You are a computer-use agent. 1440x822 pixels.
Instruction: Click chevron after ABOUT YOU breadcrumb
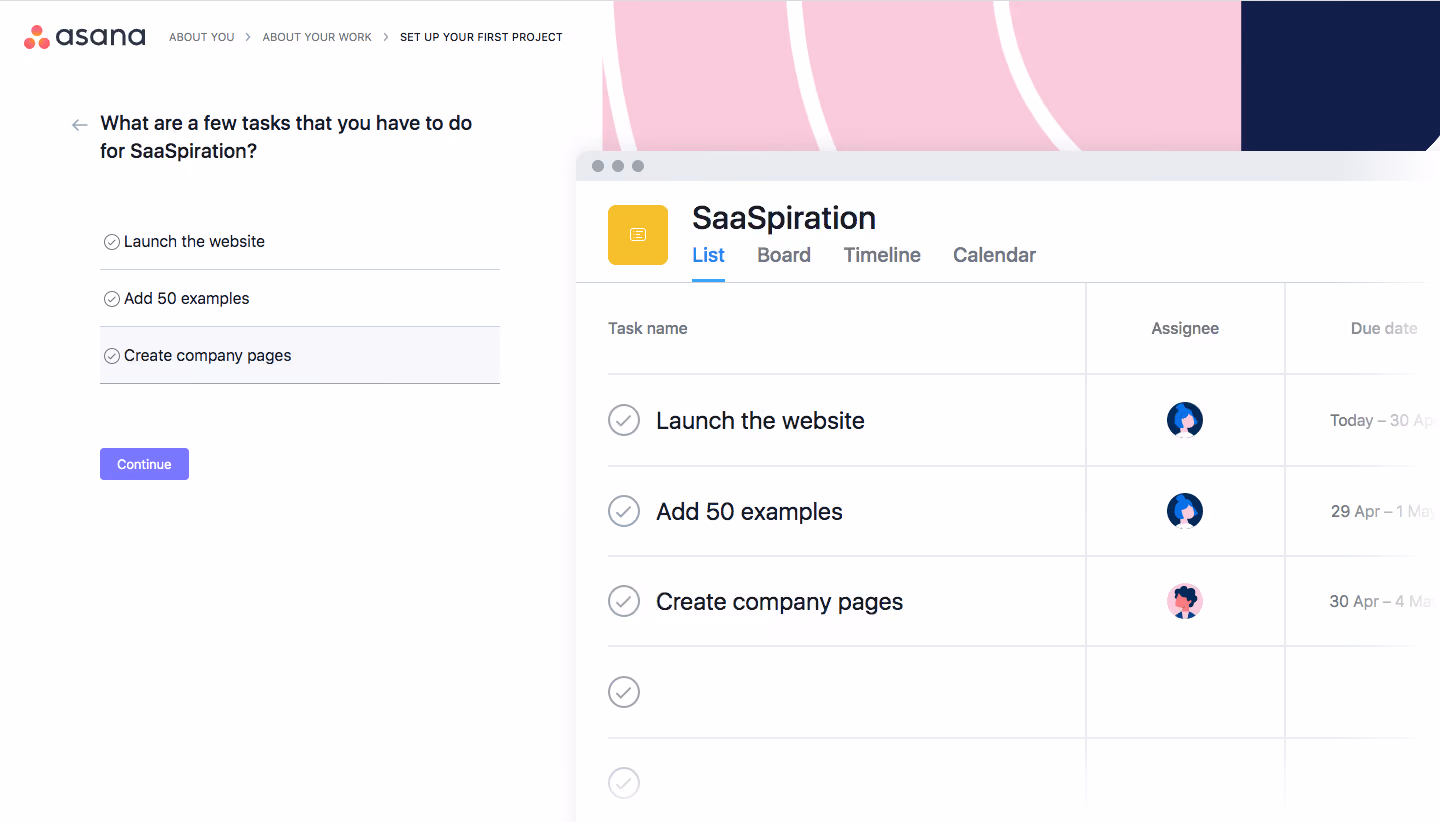pyautogui.click(x=248, y=37)
